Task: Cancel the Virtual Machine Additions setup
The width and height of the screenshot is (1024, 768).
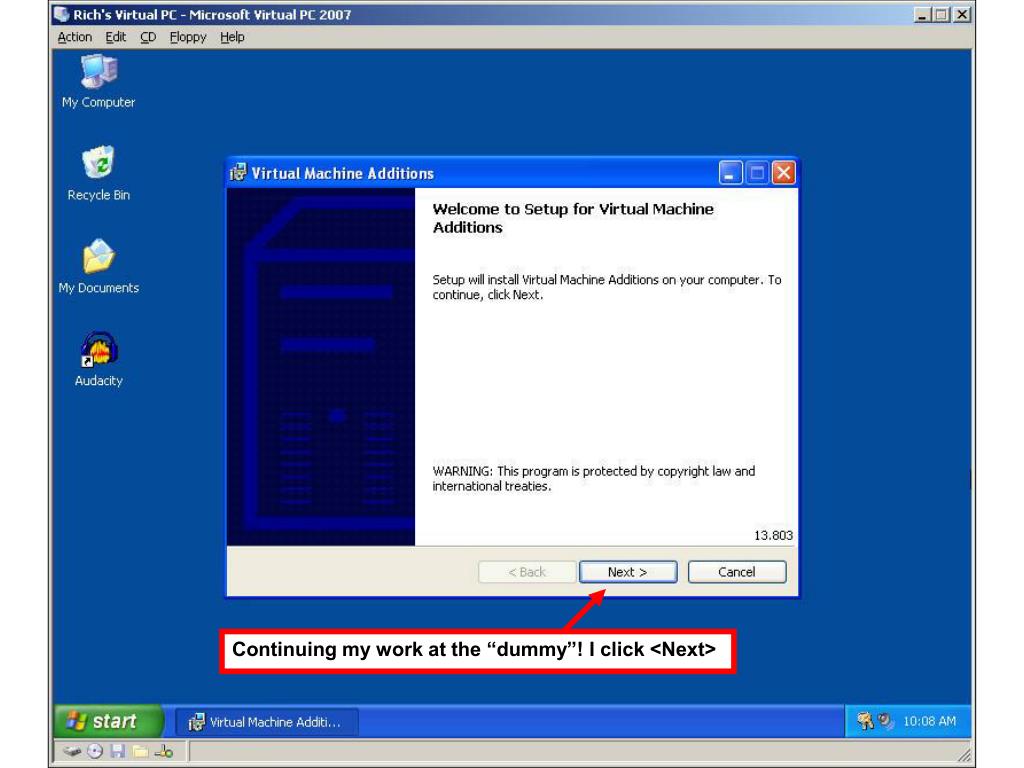Action: point(737,572)
